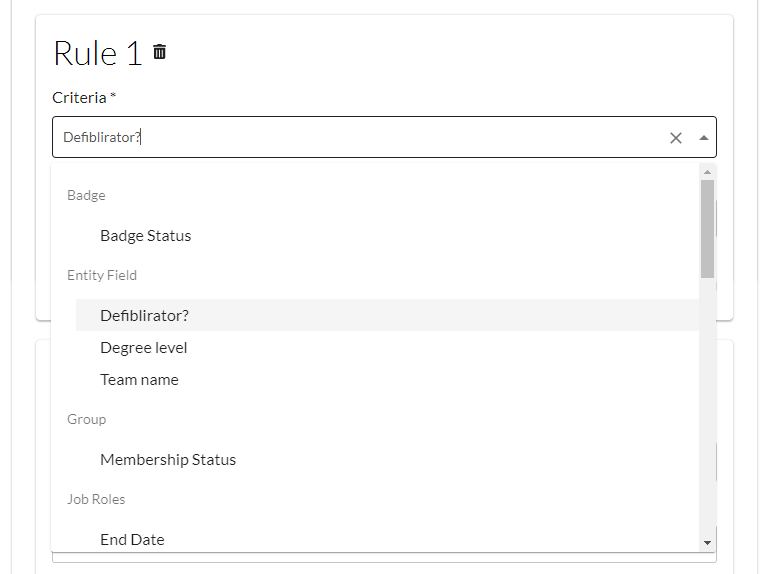
Task: Select Team name entity field
Action: coord(139,380)
